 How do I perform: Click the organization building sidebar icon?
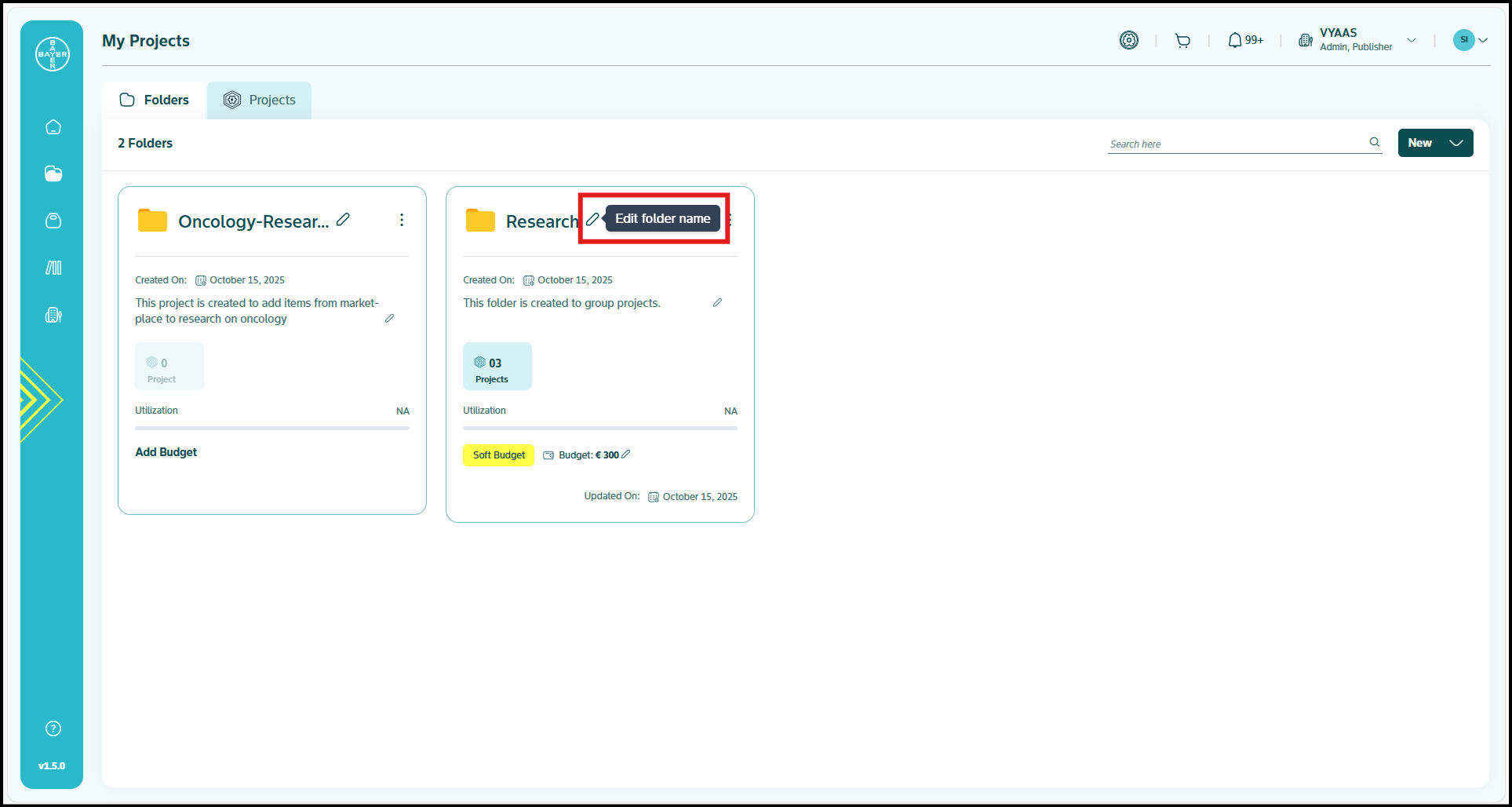pos(53,315)
